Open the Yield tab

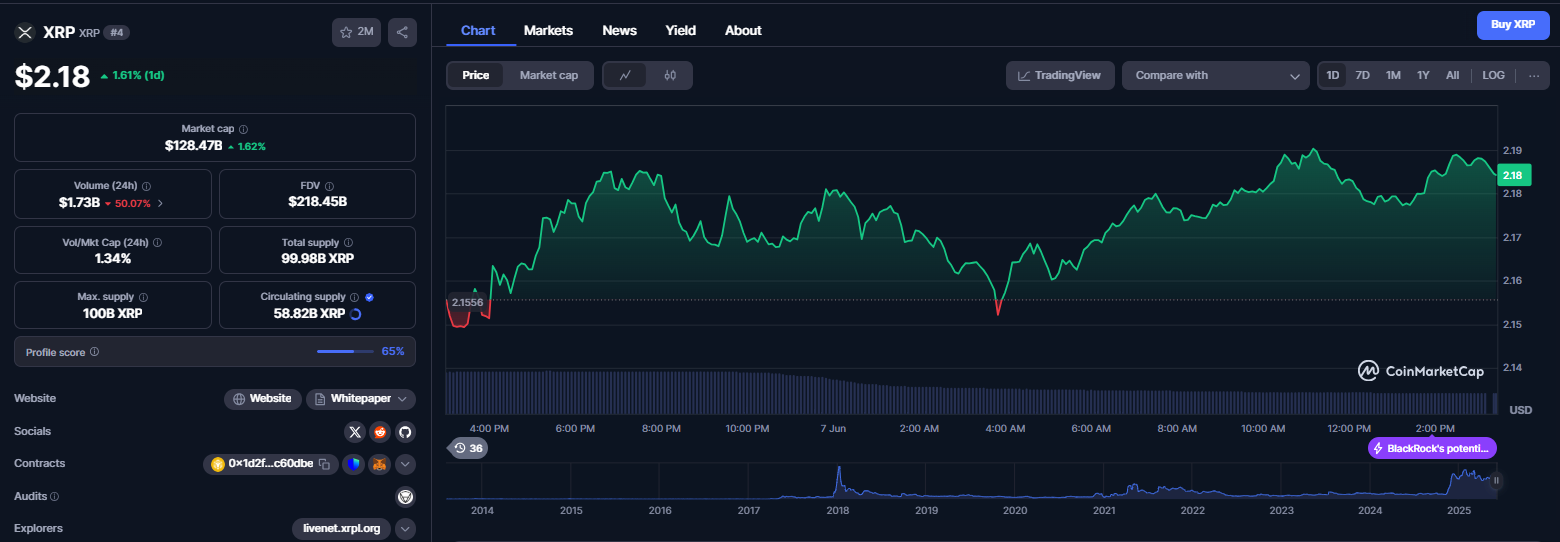point(681,30)
